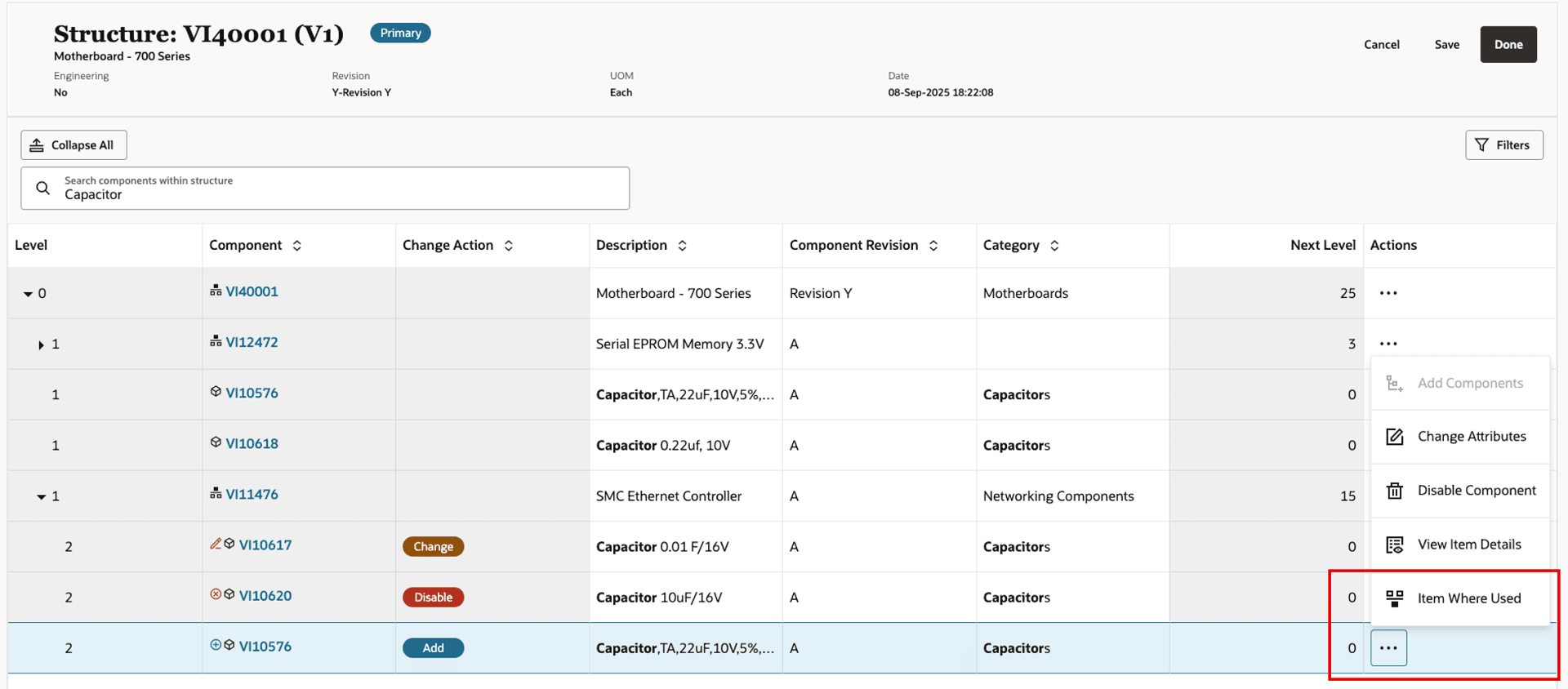The width and height of the screenshot is (1568, 689).
Task: Sort by the Description column
Action: coord(683,246)
